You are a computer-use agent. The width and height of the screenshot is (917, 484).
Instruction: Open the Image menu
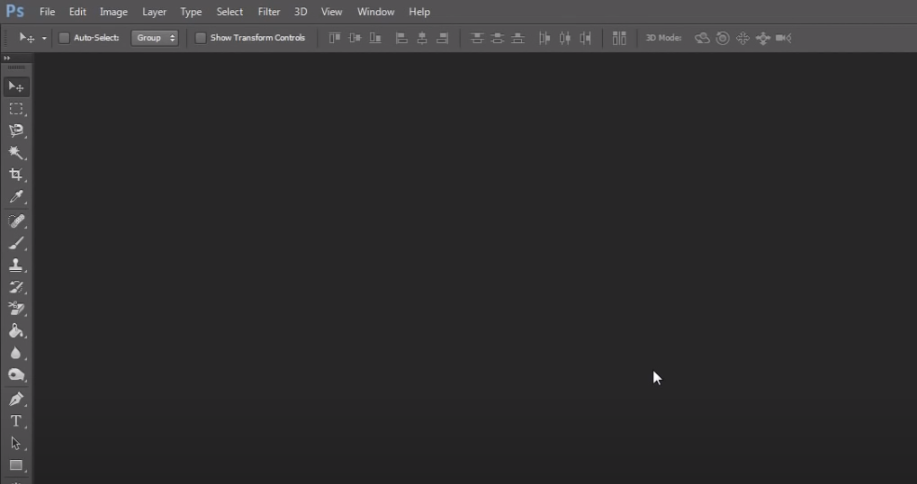click(113, 12)
